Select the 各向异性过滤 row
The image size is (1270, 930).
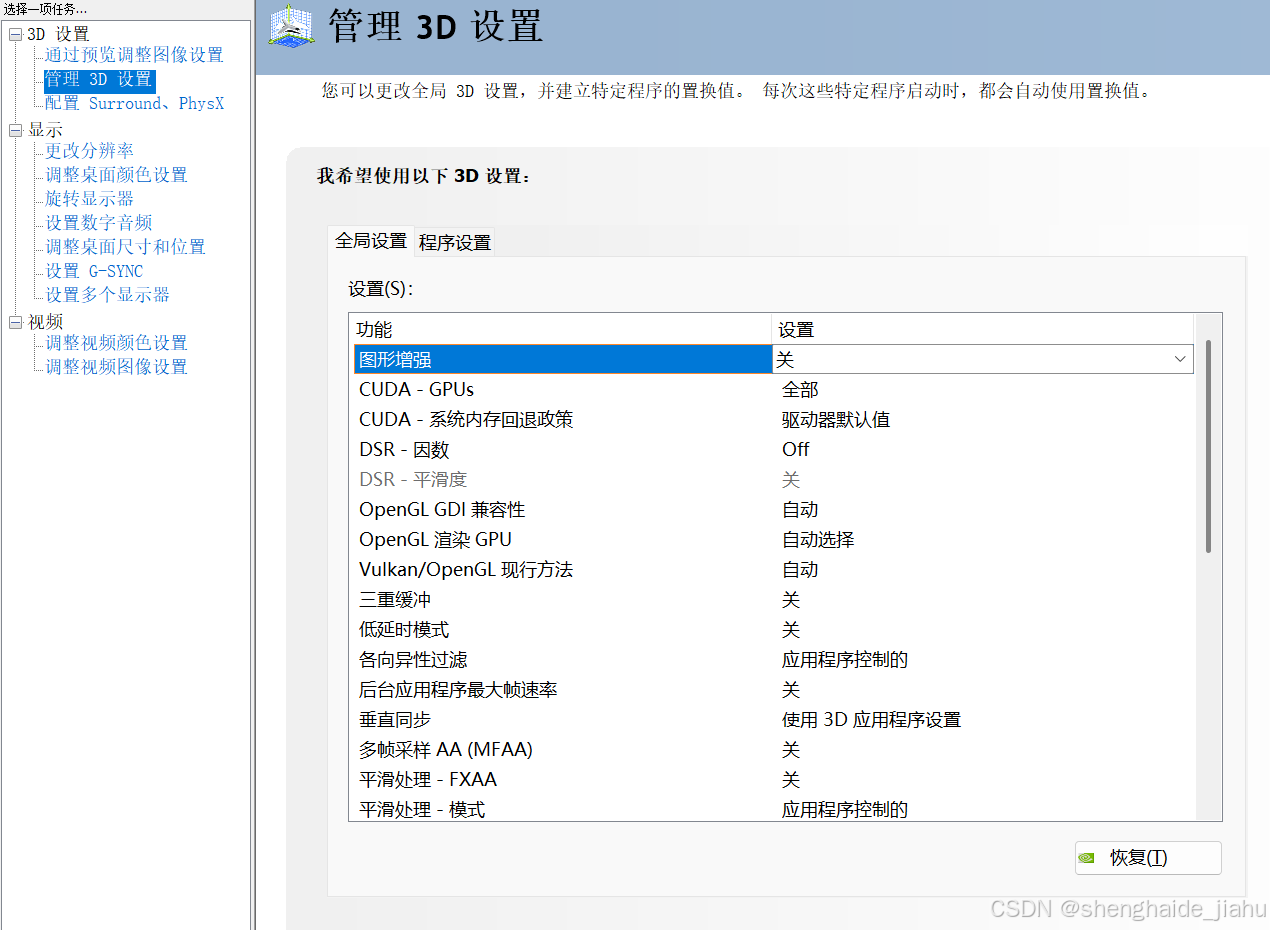tap(774, 659)
